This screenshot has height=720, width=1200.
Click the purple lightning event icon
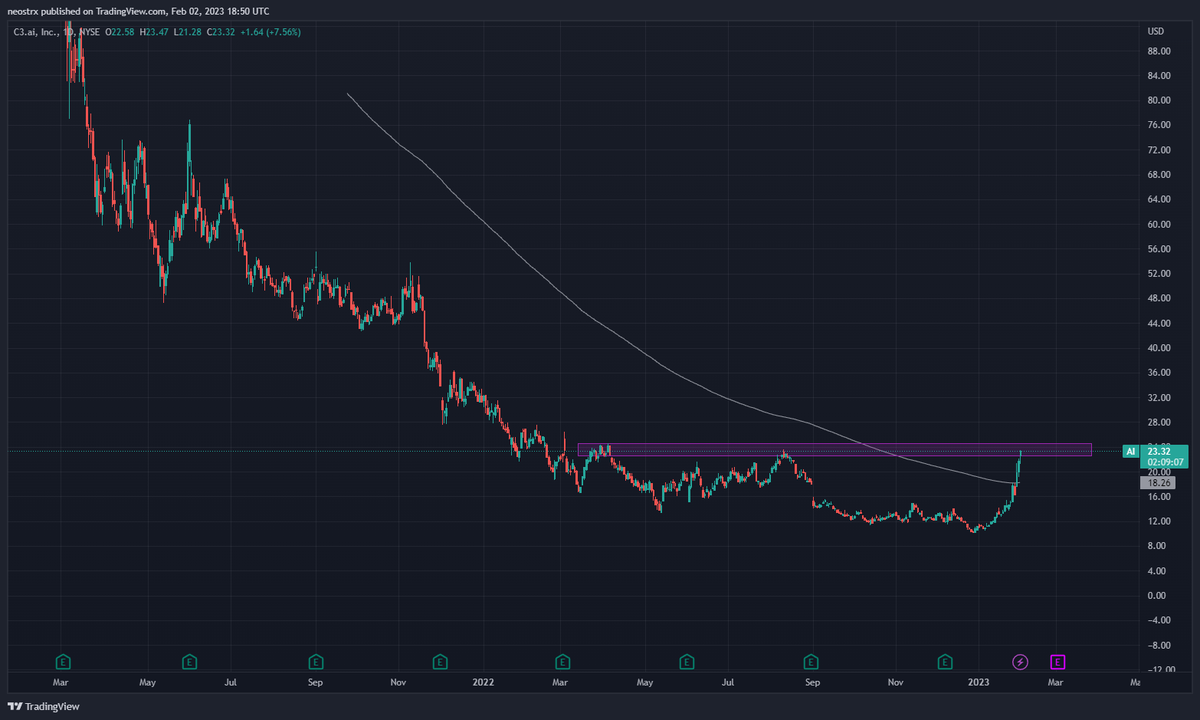coord(1020,661)
